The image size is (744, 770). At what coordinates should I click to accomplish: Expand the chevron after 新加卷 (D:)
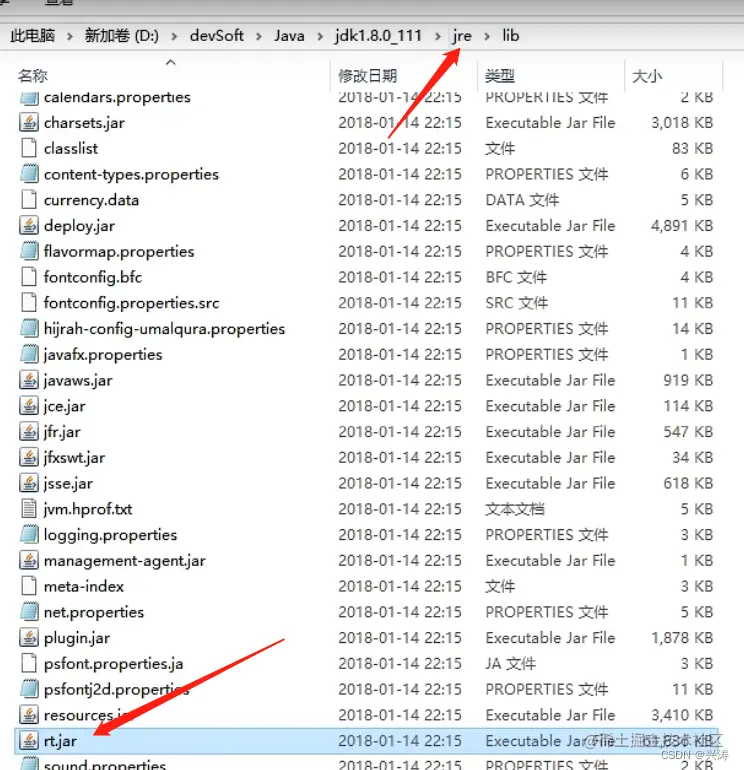(x=174, y=36)
